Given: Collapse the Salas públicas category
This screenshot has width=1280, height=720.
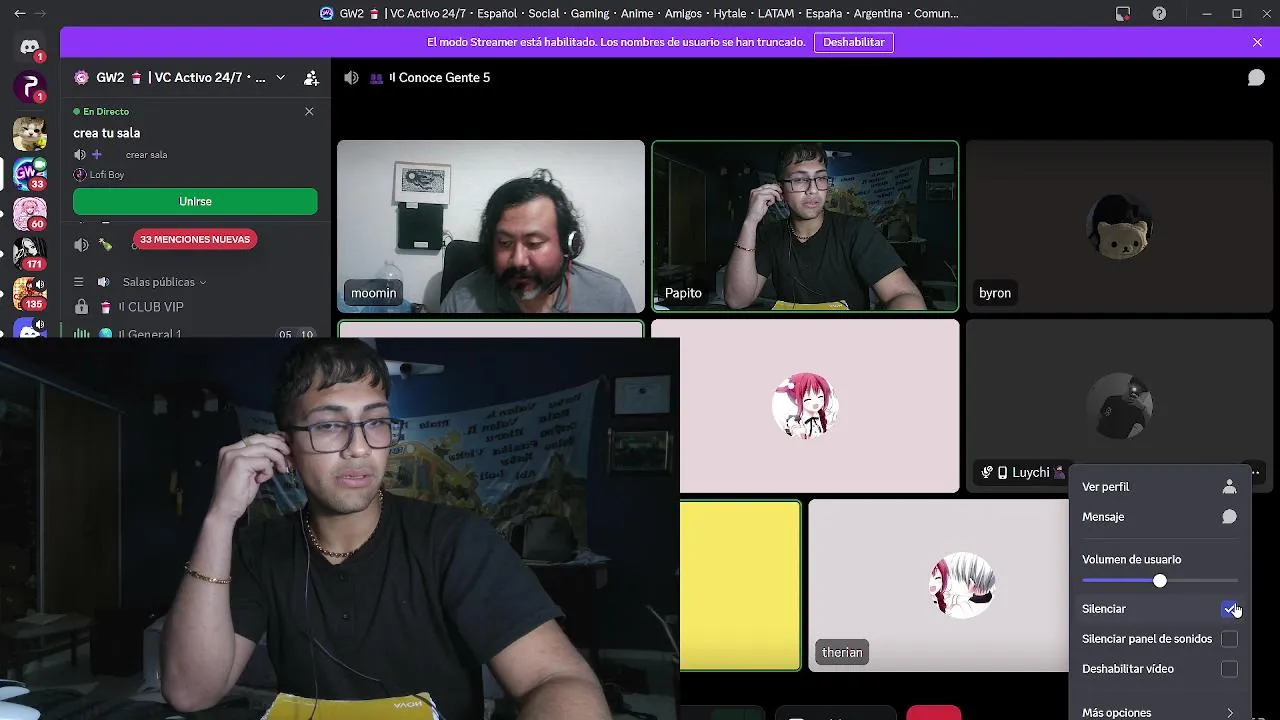Looking at the screenshot, I should (164, 282).
